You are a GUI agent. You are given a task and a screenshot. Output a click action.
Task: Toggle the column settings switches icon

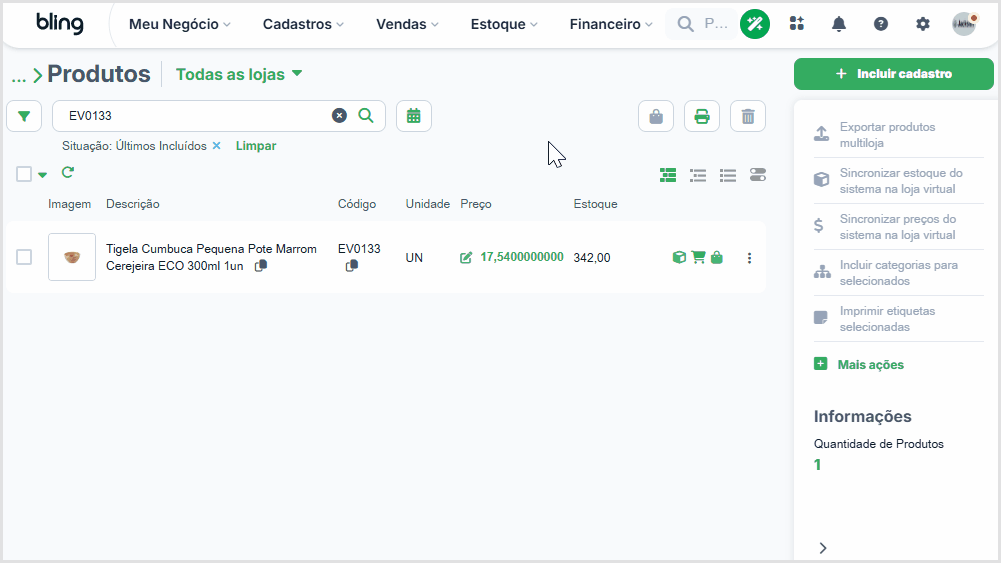(758, 175)
